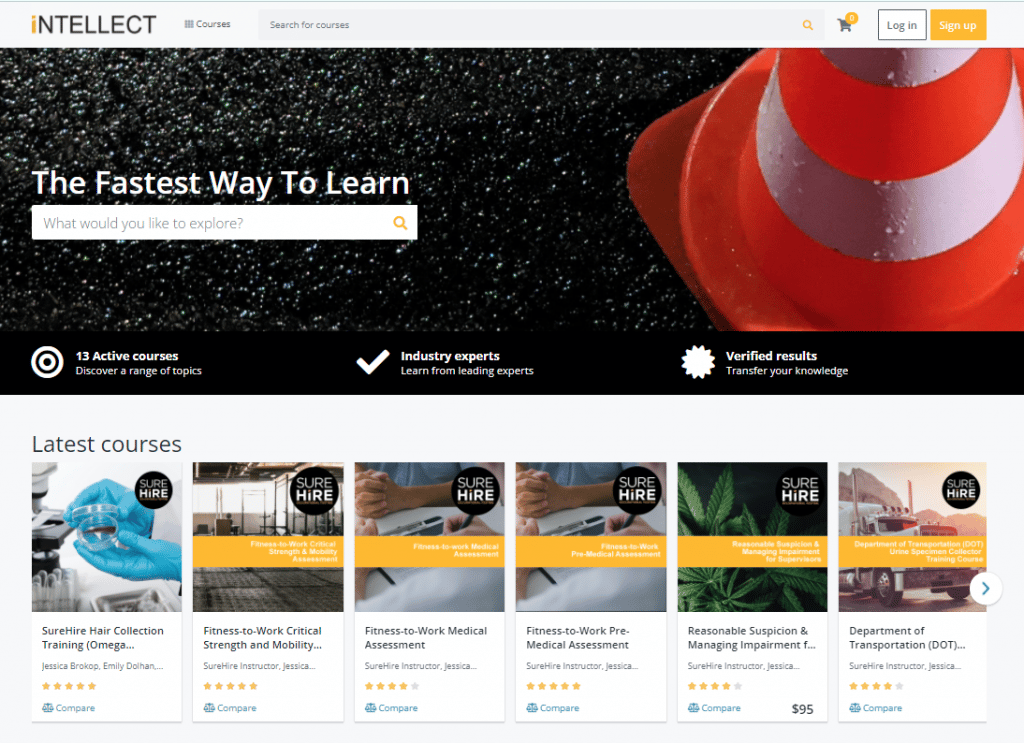Click the target icon beside 13 Active courses
The height and width of the screenshot is (743, 1024).
pyautogui.click(x=47, y=362)
